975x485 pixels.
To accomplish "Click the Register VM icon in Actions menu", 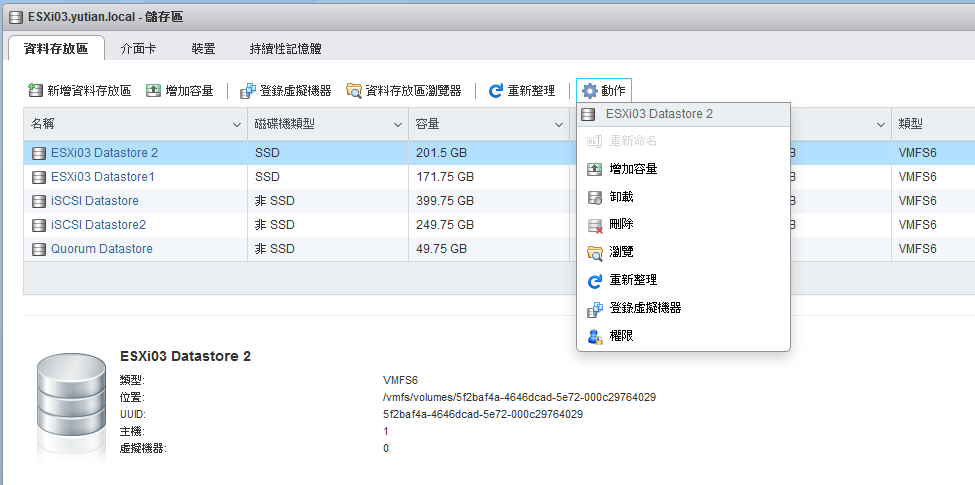I will (595, 309).
